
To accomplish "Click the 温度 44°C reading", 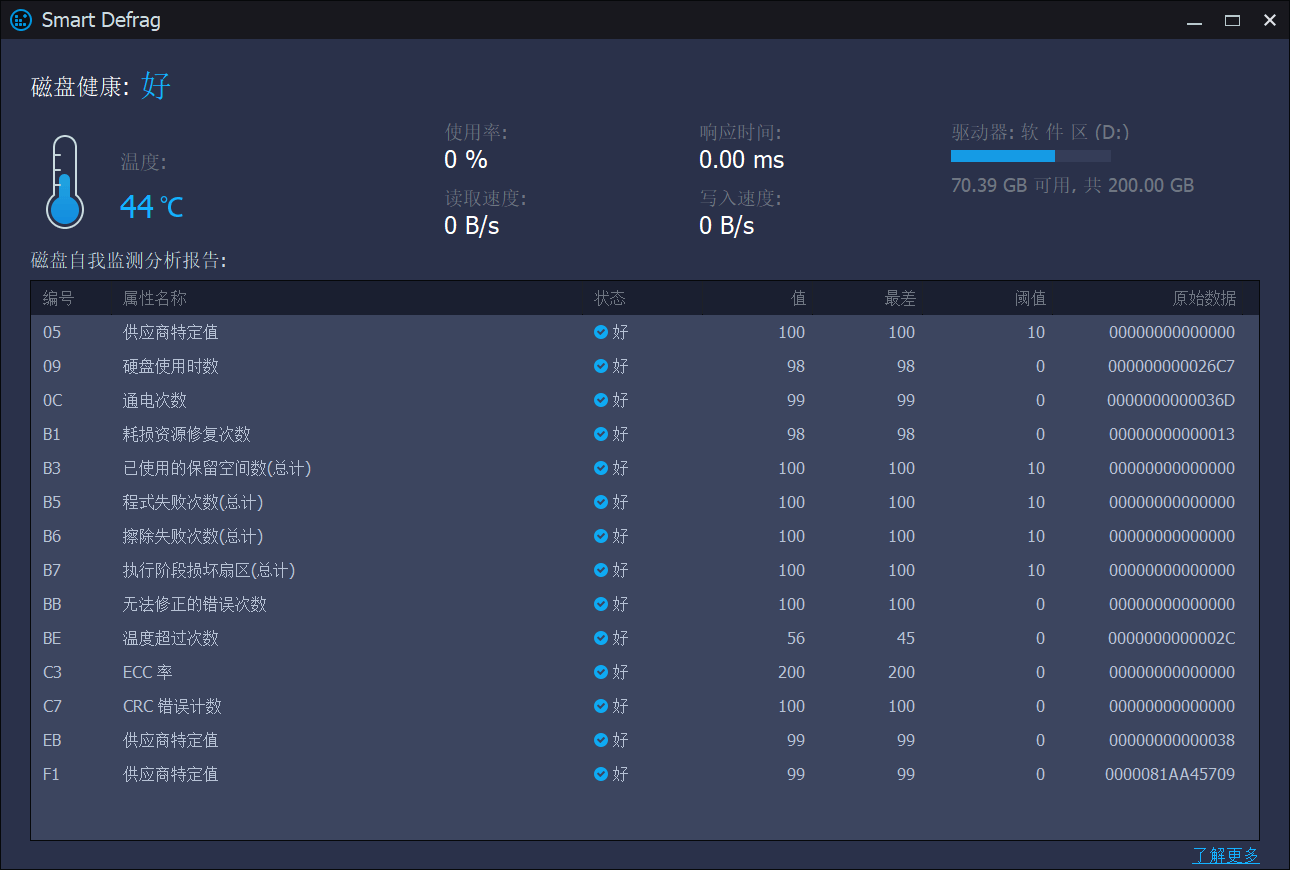I will point(151,206).
